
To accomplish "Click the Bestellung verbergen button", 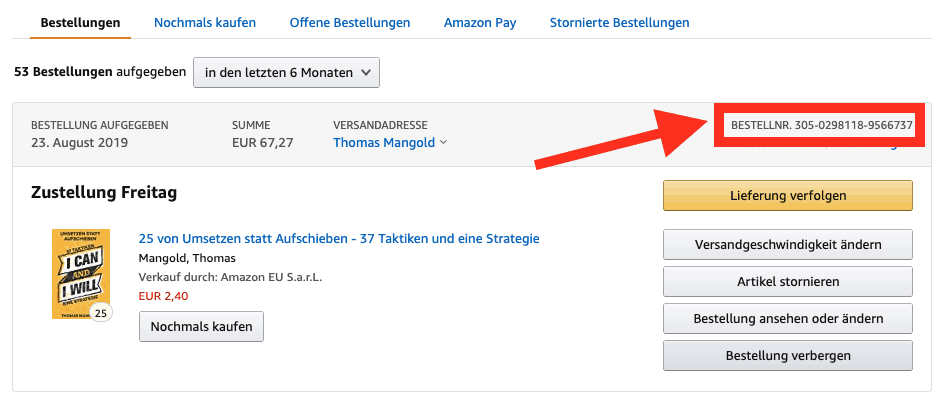I will 788,356.
